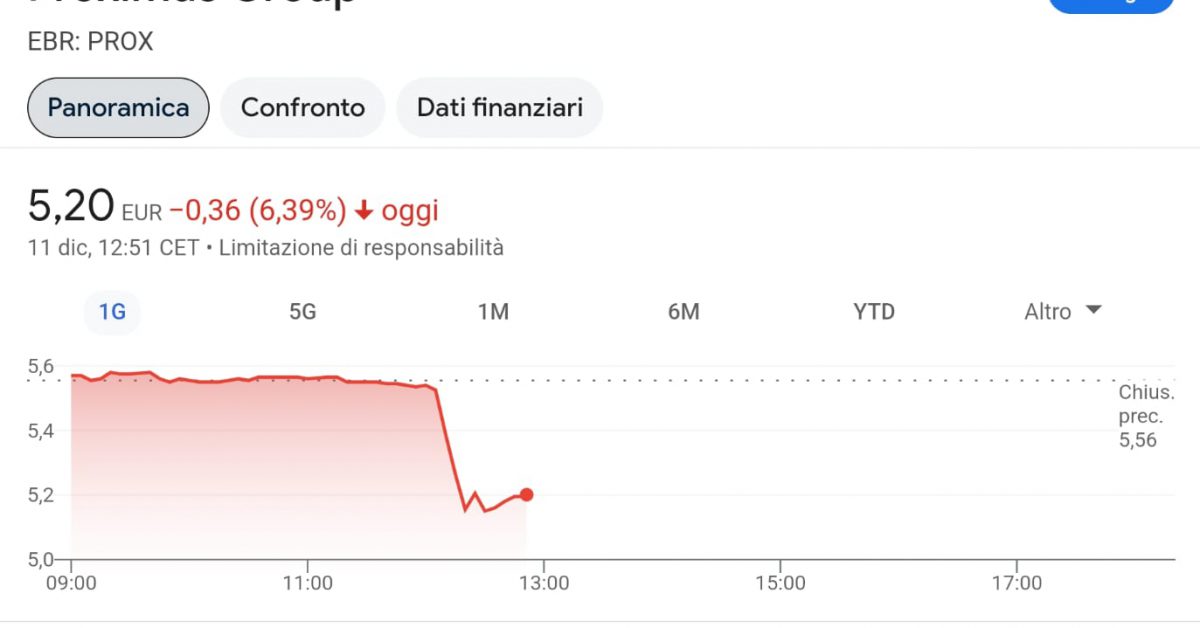Click the red down-arrow icon beside oggi

click(x=364, y=211)
